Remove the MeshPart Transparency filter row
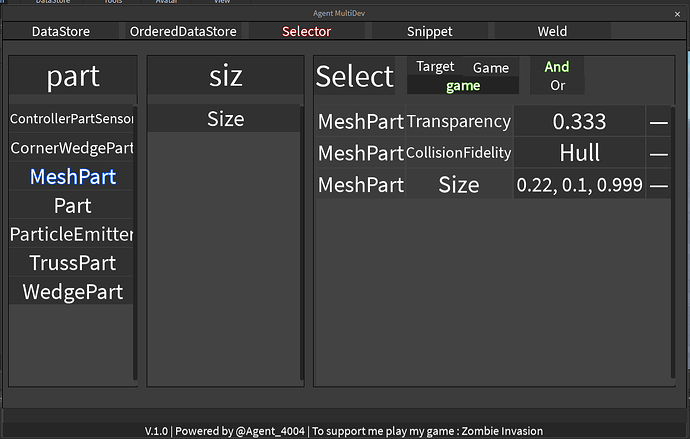Image resolution: width=690 pixels, height=439 pixels. (x=658, y=122)
